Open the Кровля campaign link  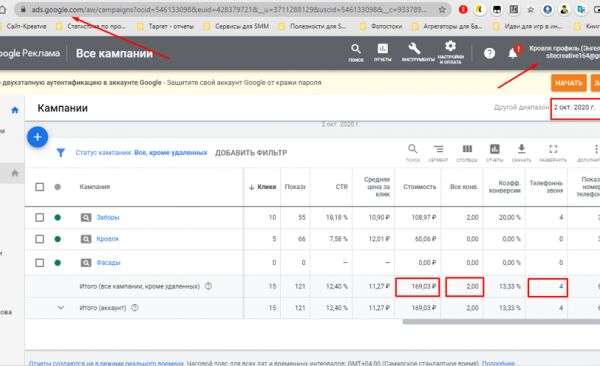[107, 239]
